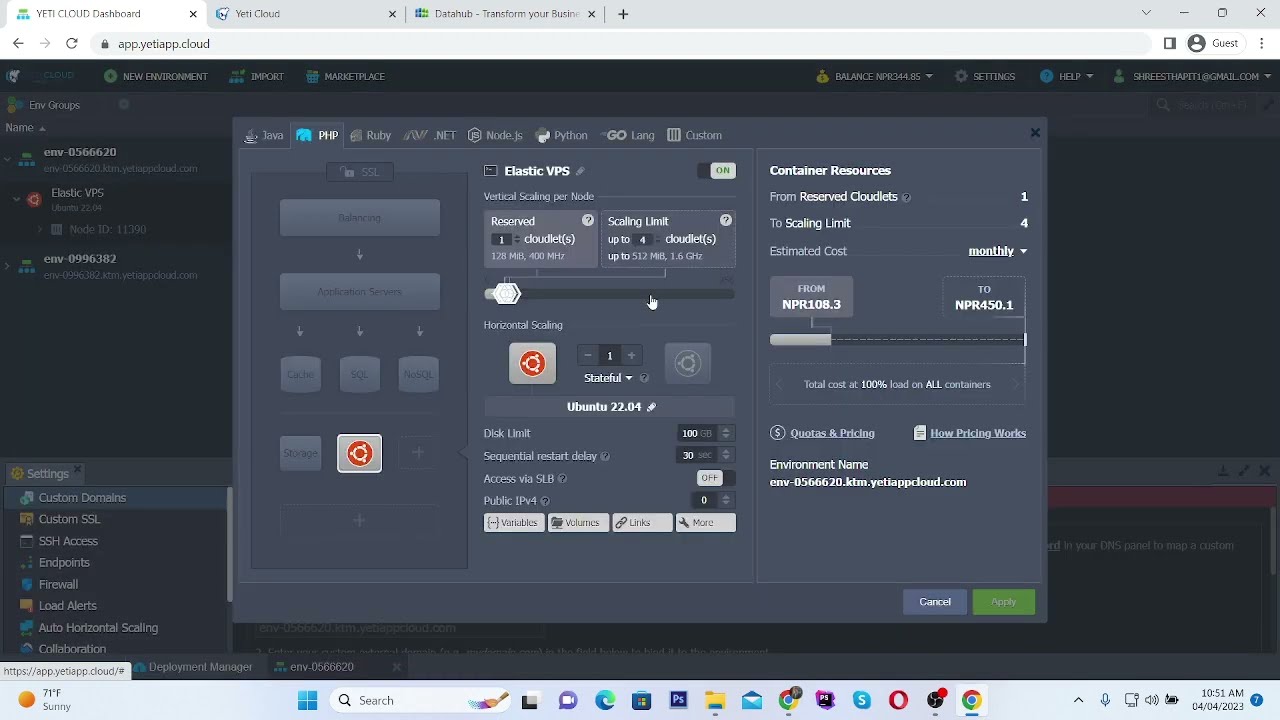This screenshot has width=1280, height=720.
Task: Select the Custom tab
Action: tap(694, 135)
